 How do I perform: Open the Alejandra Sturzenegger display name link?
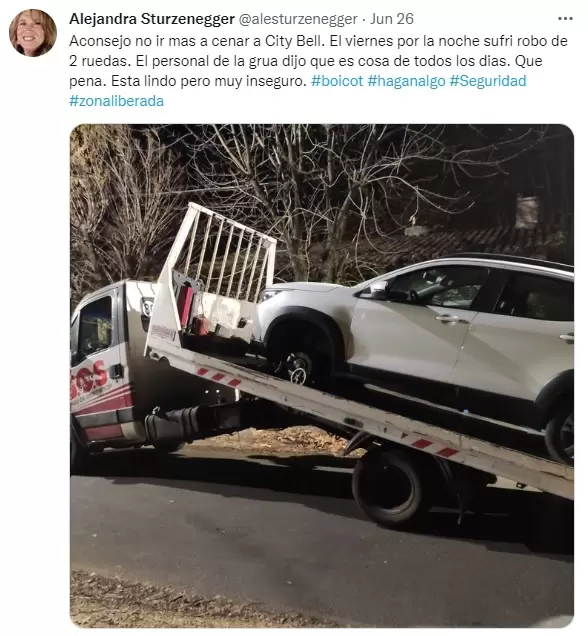pyautogui.click(x=152, y=19)
